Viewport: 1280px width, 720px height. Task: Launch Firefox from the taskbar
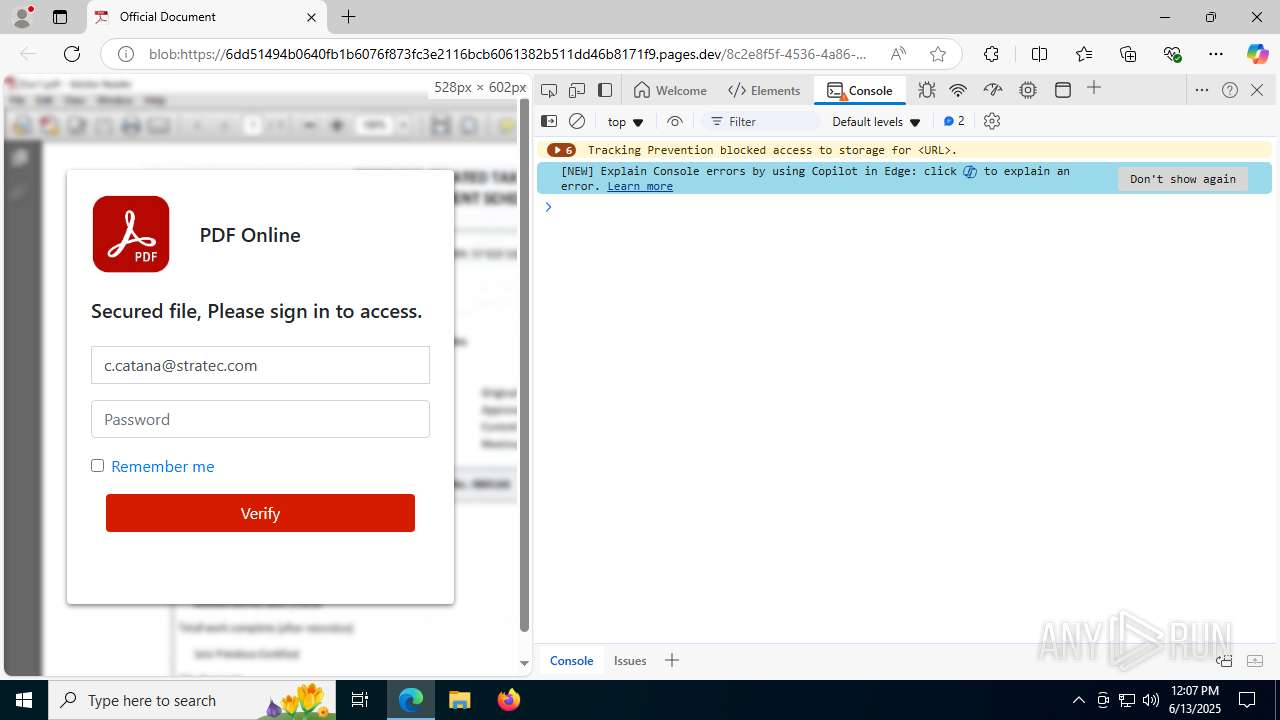(x=509, y=700)
